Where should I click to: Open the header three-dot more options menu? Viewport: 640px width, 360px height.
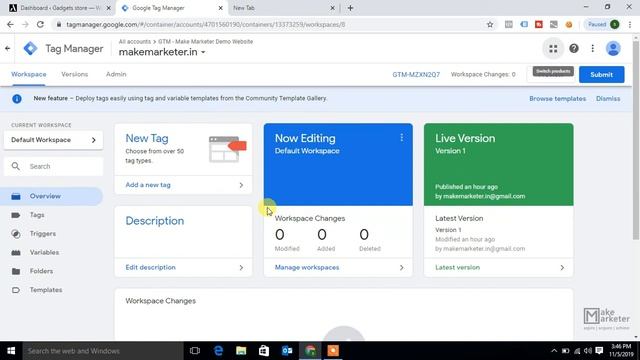click(593, 49)
